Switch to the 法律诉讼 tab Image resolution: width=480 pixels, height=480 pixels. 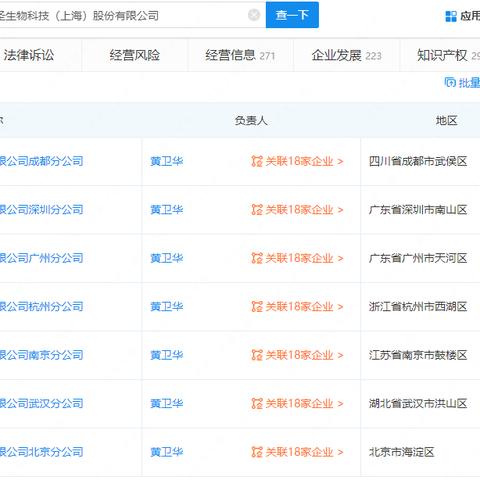coord(29,55)
